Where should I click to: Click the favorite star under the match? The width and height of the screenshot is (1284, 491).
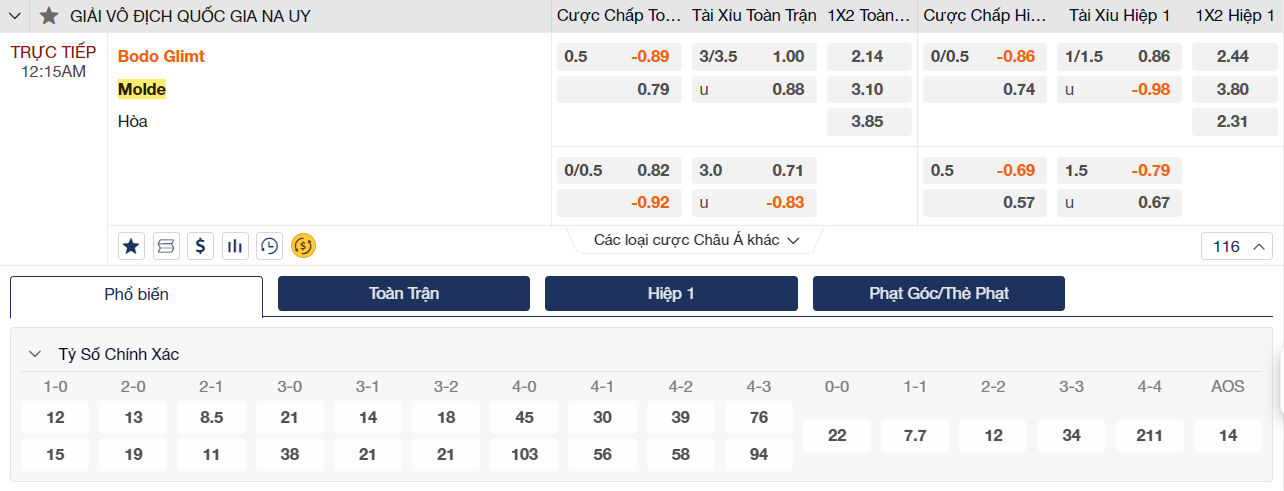[x=131, y=245]
